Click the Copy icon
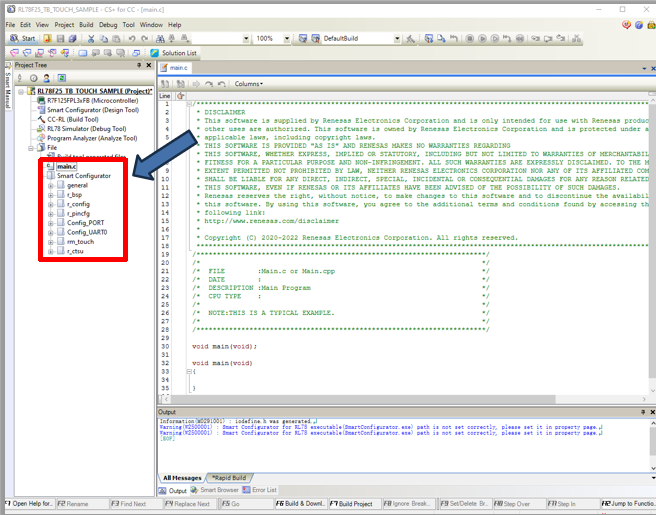Image resolution: width=656 pixels, height=515 pixels. click(104, 38)
